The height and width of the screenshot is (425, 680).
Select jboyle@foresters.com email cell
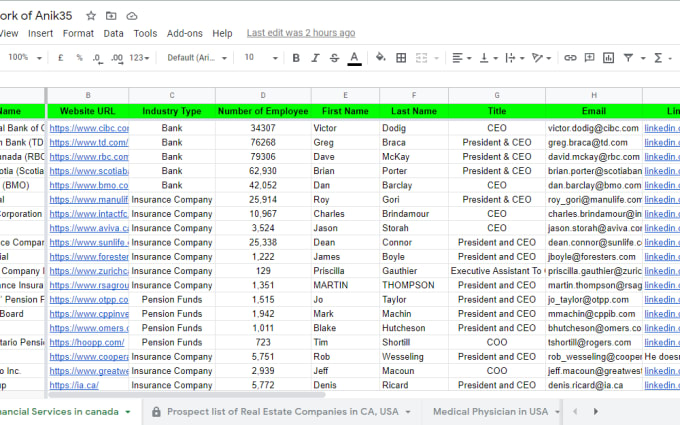coord(593,257)
